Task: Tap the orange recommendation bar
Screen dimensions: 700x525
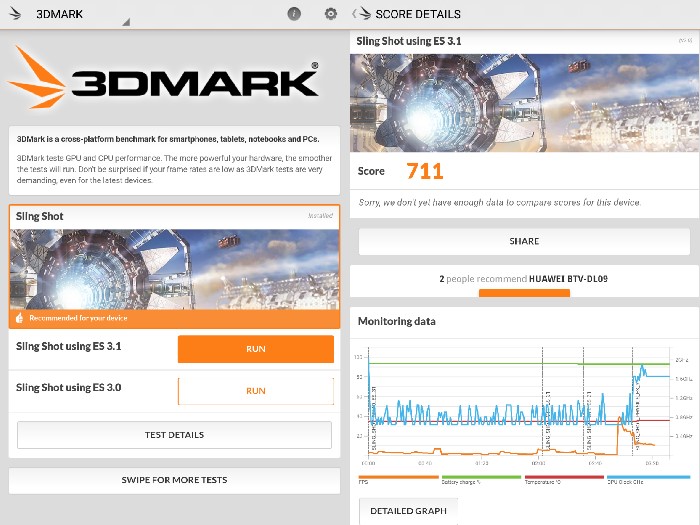Action: 524,293
